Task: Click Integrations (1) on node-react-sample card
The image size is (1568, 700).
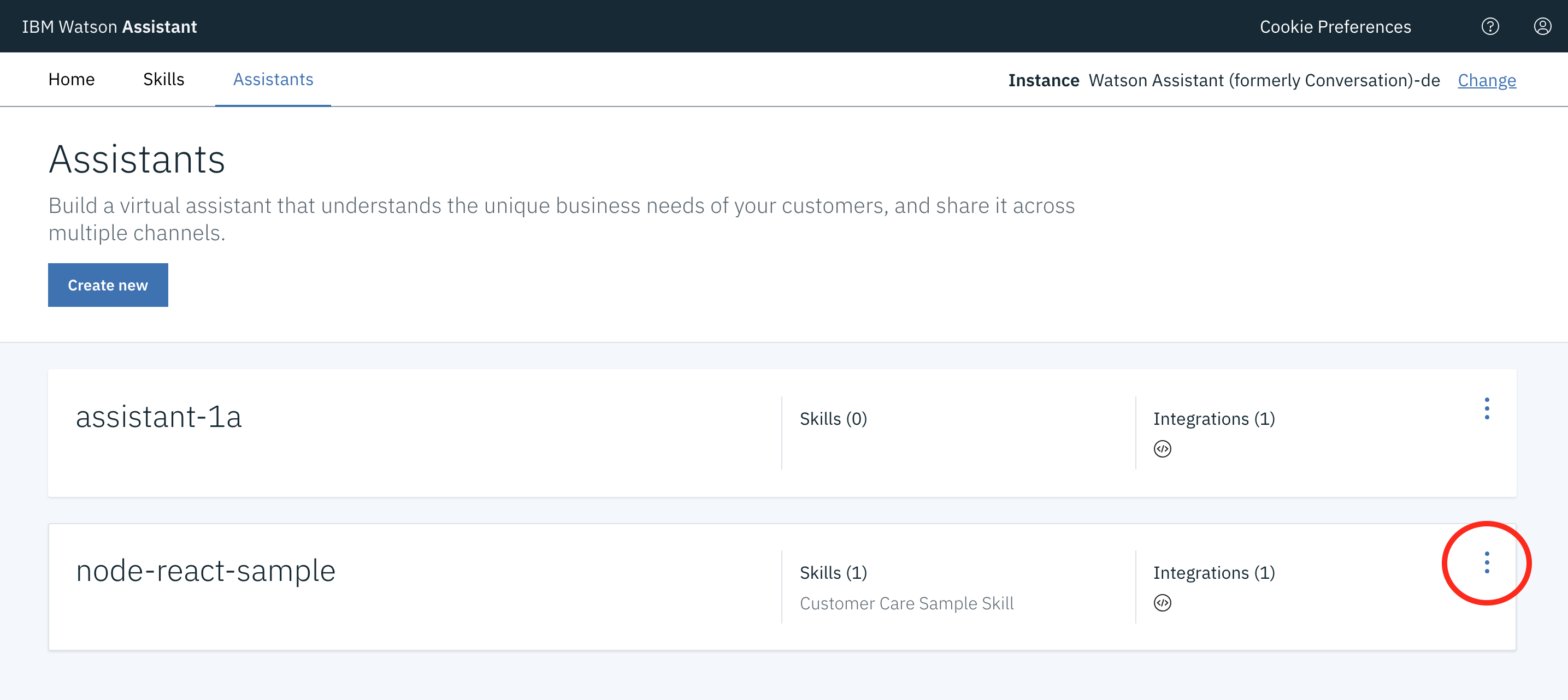Action: pos(1213,573)
